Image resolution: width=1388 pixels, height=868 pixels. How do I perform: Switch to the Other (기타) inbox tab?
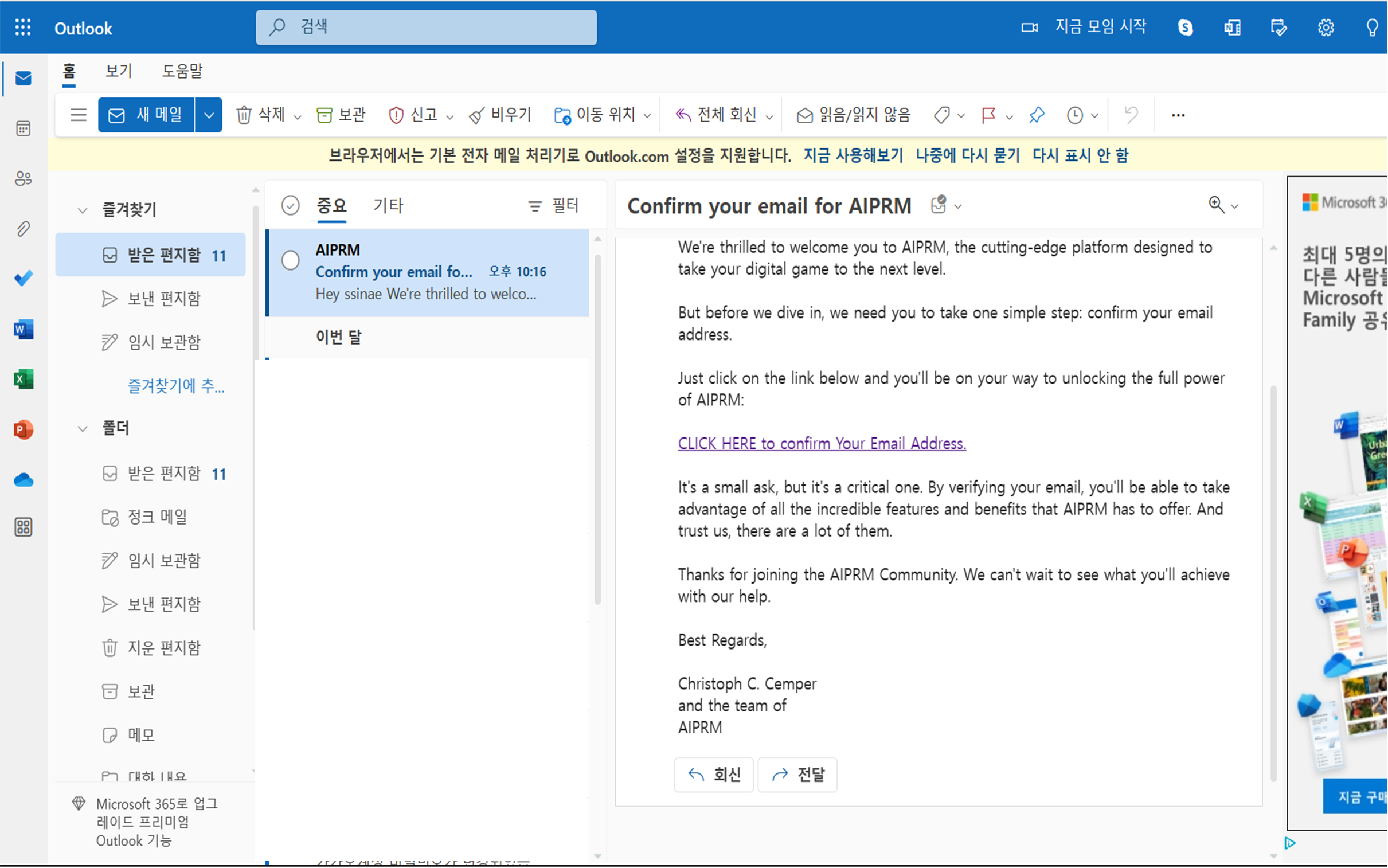389,205
